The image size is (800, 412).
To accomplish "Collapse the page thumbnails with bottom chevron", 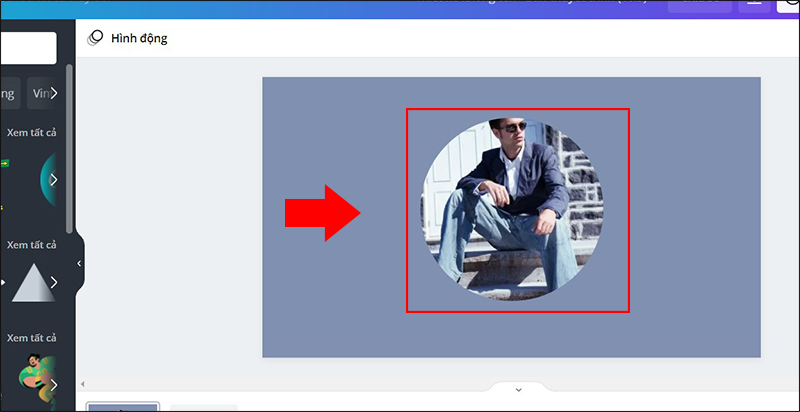I will coord(518,390).
